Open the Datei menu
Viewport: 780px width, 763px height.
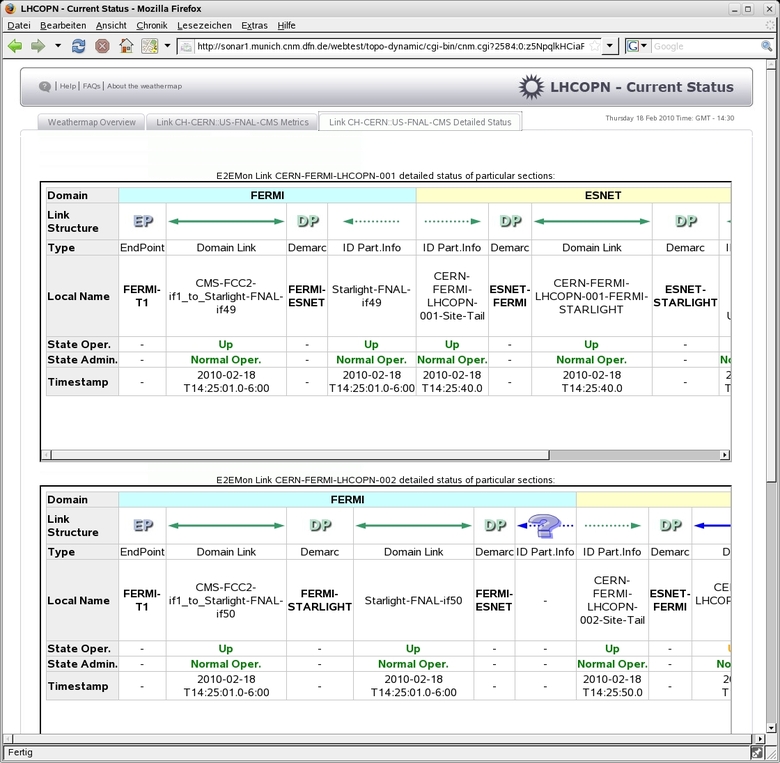[x=19, y=25]
